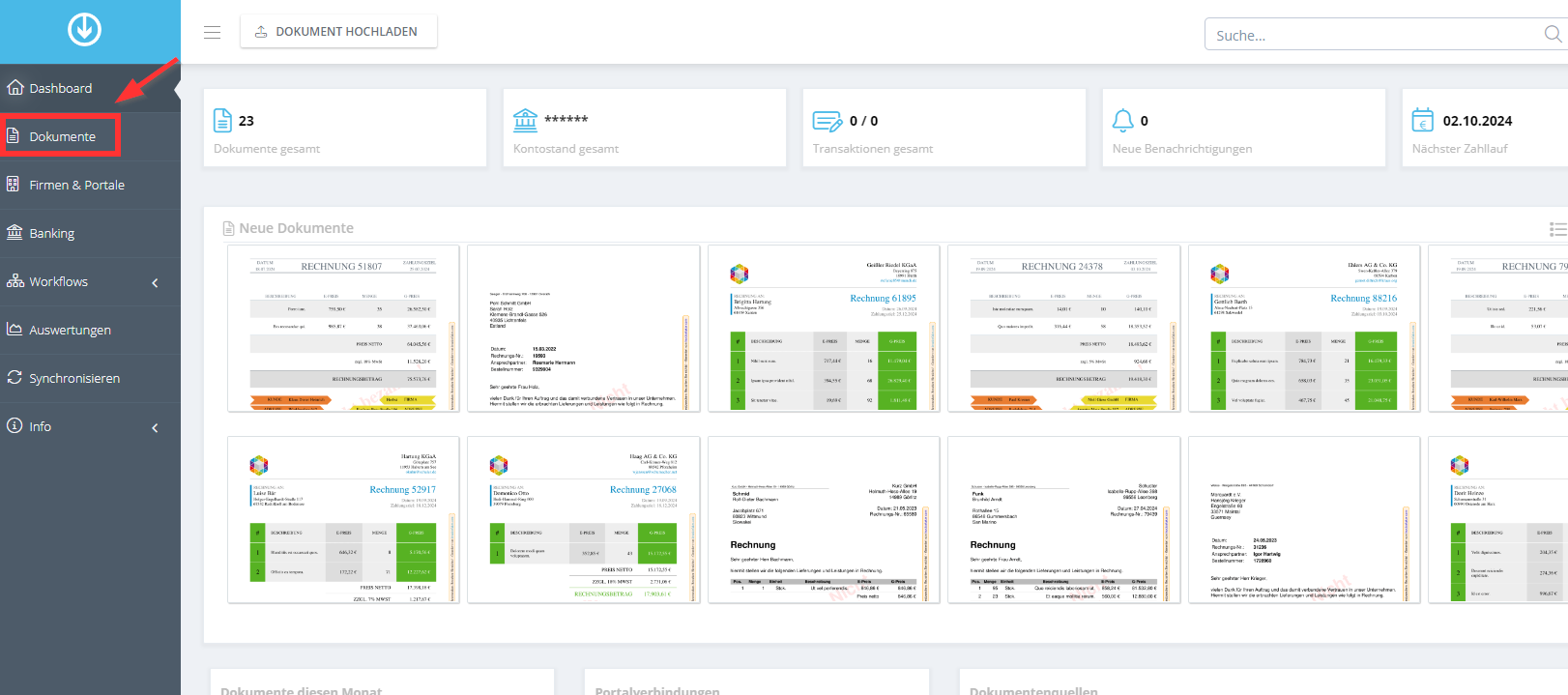Open the Banking section
Viewport: 1568px width, 695px height.
point(90,233)
